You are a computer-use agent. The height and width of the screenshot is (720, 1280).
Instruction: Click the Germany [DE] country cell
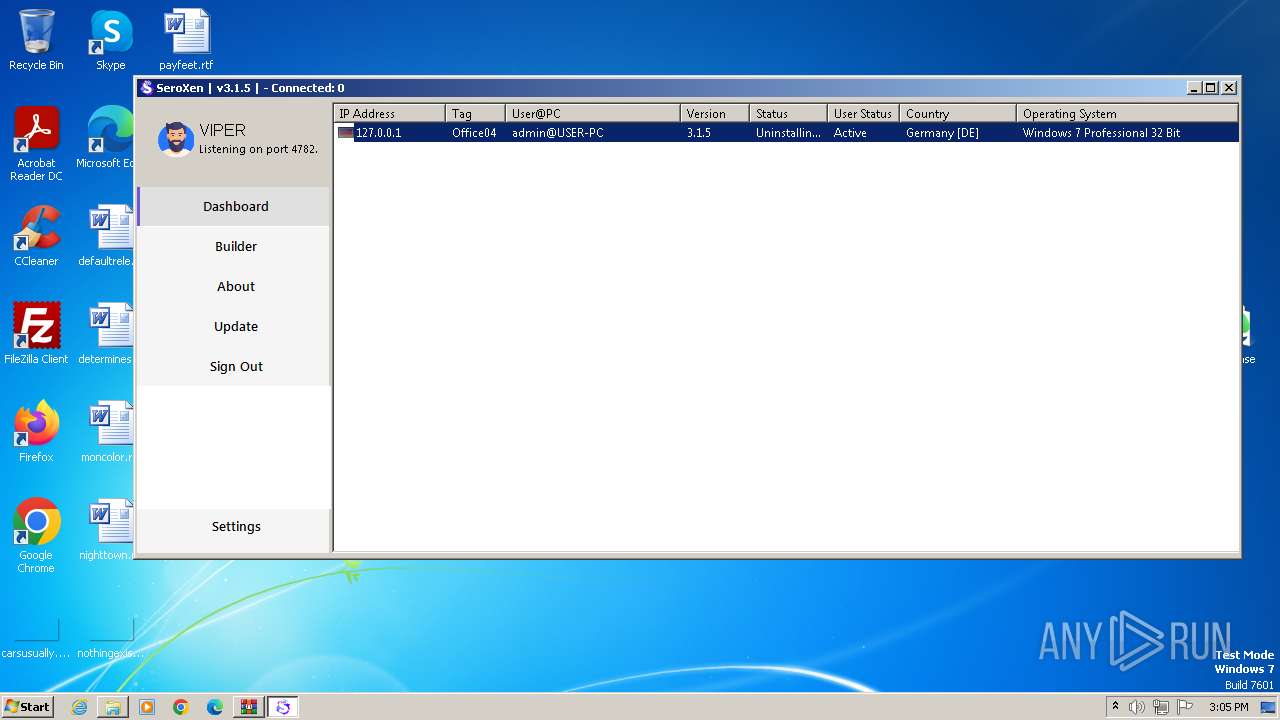[x=942, y=132]
